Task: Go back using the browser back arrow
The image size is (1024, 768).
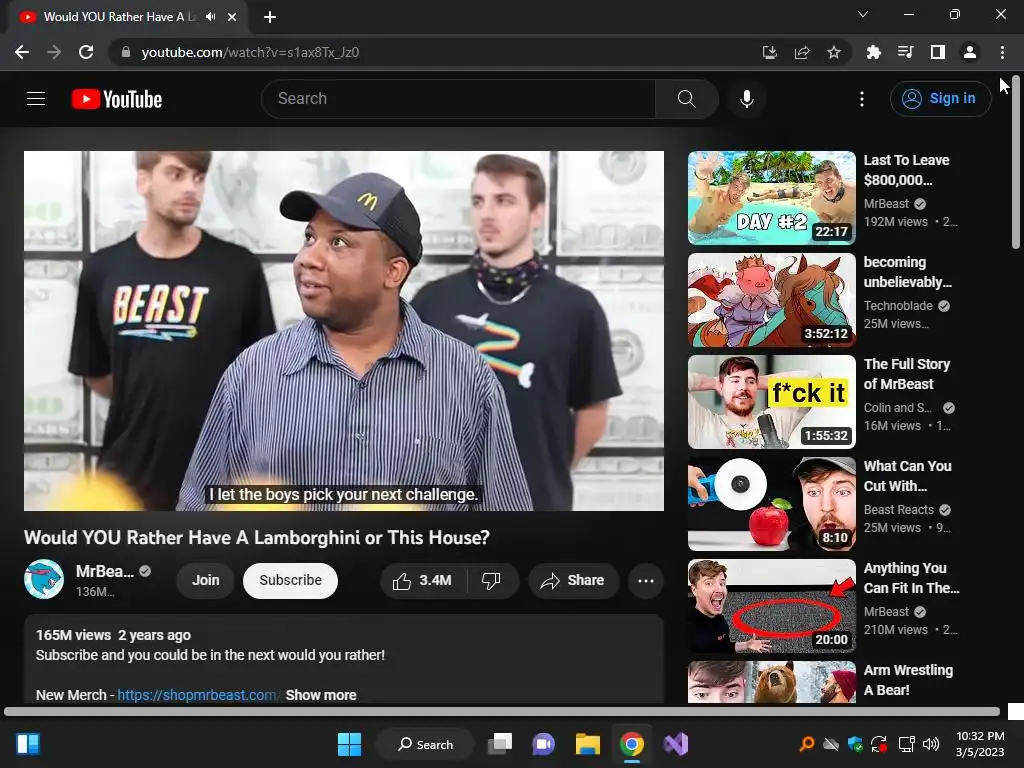Action: click(x=22, y=52)
